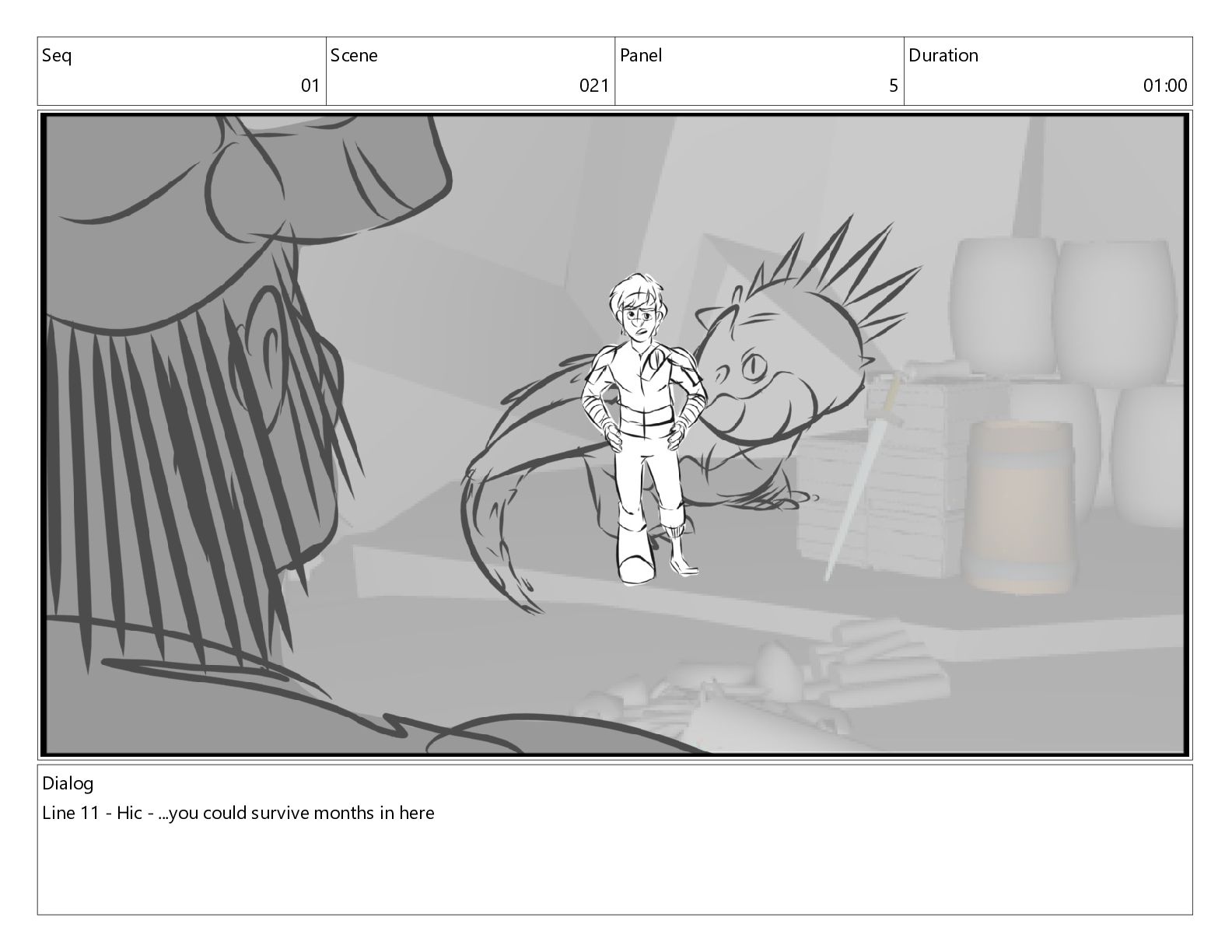
Task: Click the Dialog heading
Action: click(68, 783)
